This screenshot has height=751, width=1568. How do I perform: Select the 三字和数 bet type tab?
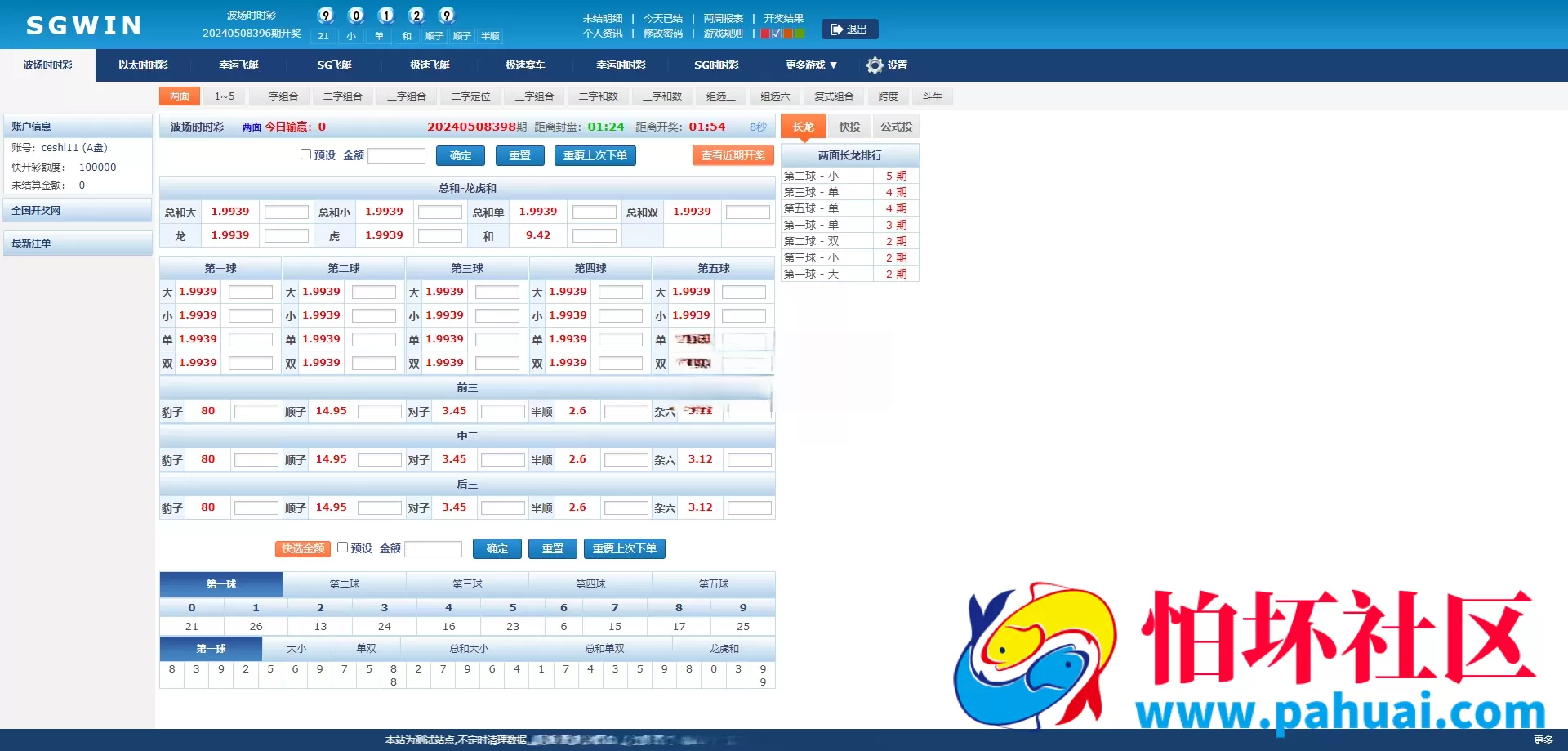[661, 96]
